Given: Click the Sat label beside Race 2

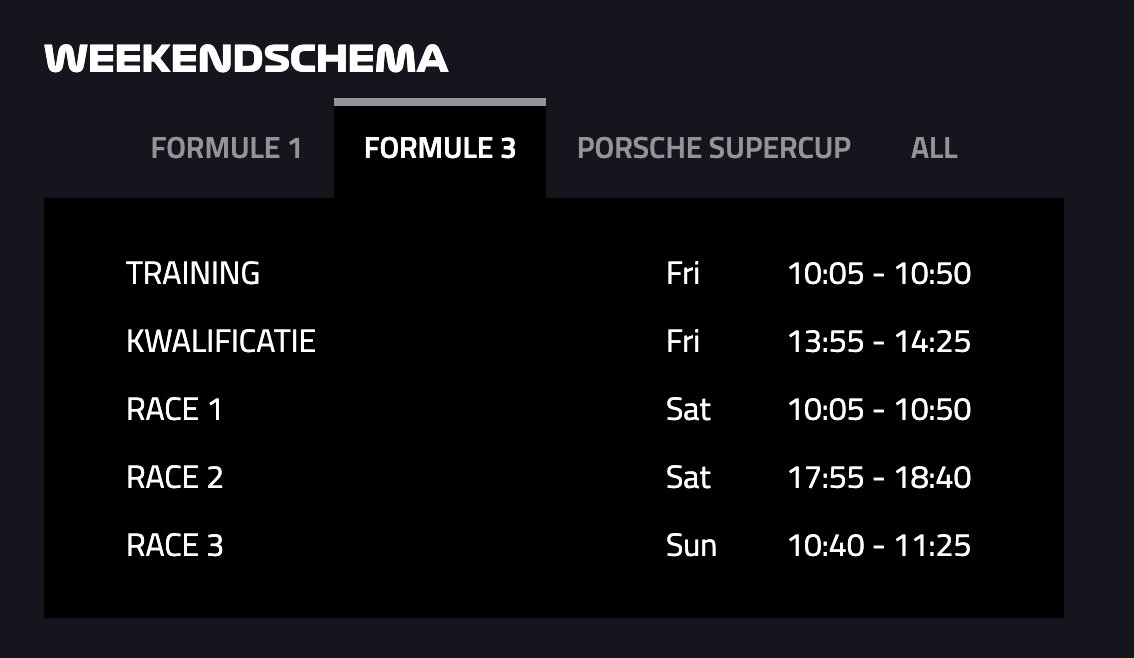Looking at the screenshot, I should [688, 477].
